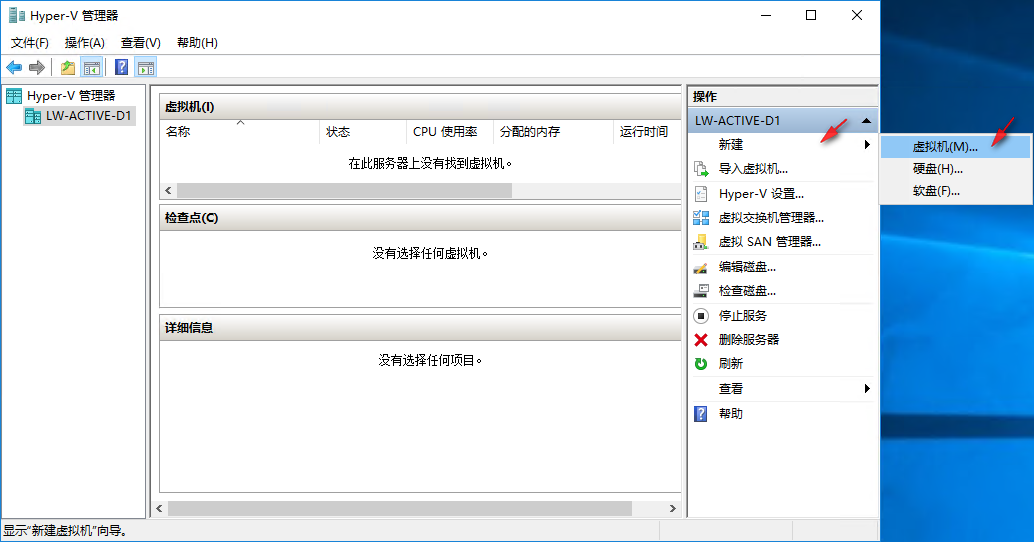Toggle the show/hide action pane toolbar icon

point(146,67)
